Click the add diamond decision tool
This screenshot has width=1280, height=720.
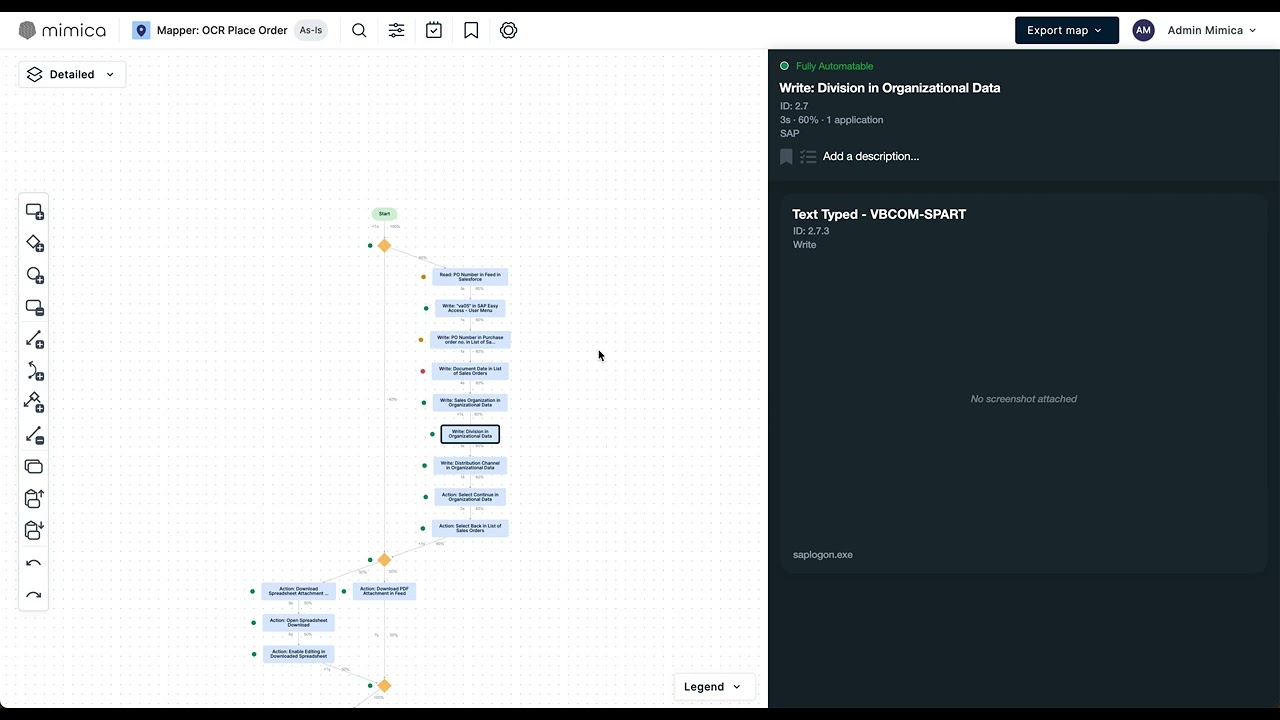pyautogui.click(x=34, y=244)
